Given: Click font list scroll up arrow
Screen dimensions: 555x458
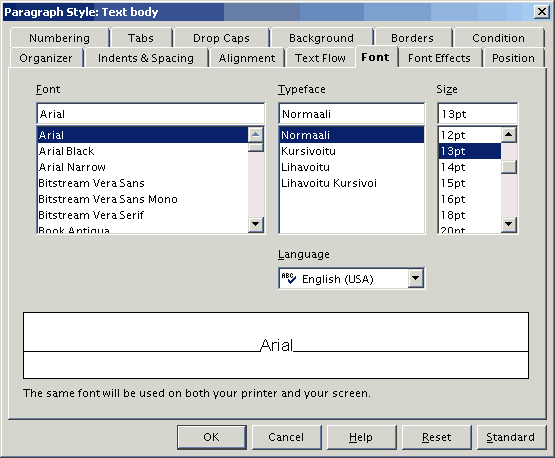Looking at the screenshot, I should (256, 134).
